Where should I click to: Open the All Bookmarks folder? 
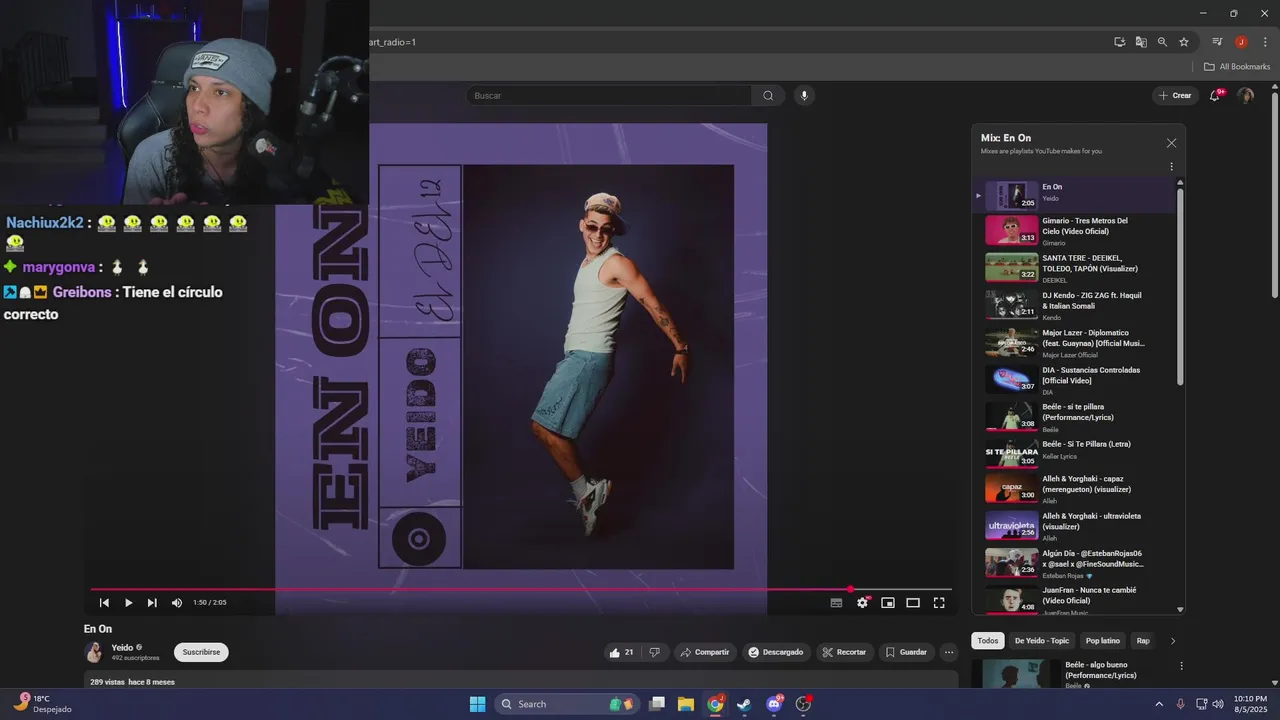click(x=1237, y=67)
